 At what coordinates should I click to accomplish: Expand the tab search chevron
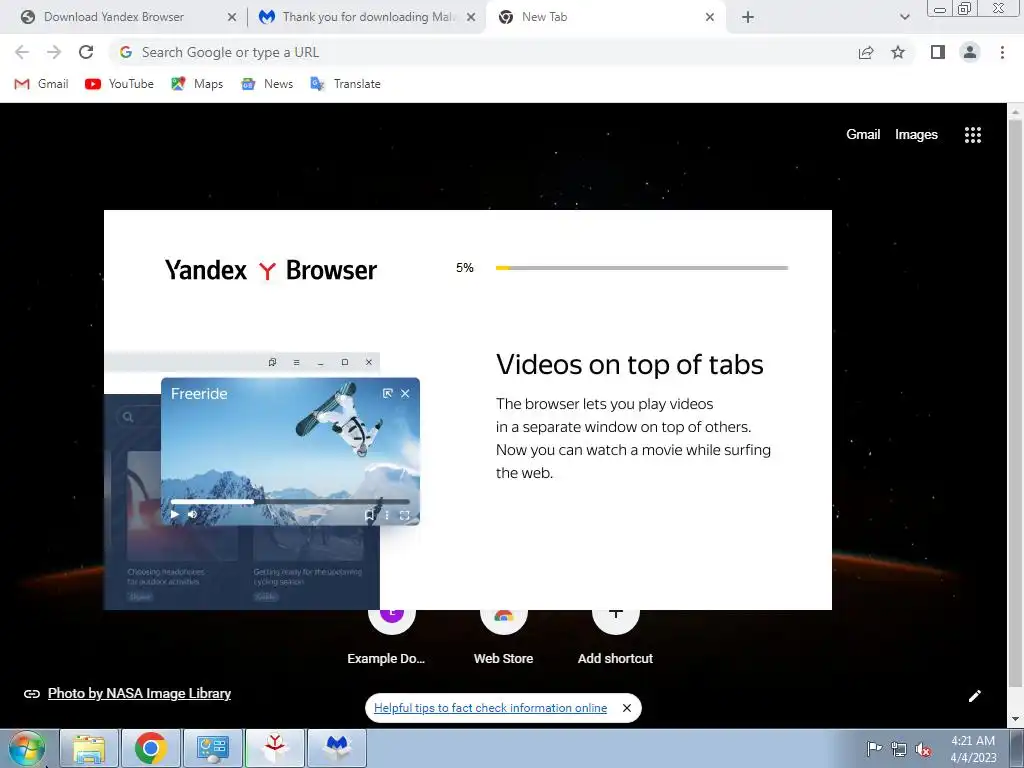tap(904, 17)
